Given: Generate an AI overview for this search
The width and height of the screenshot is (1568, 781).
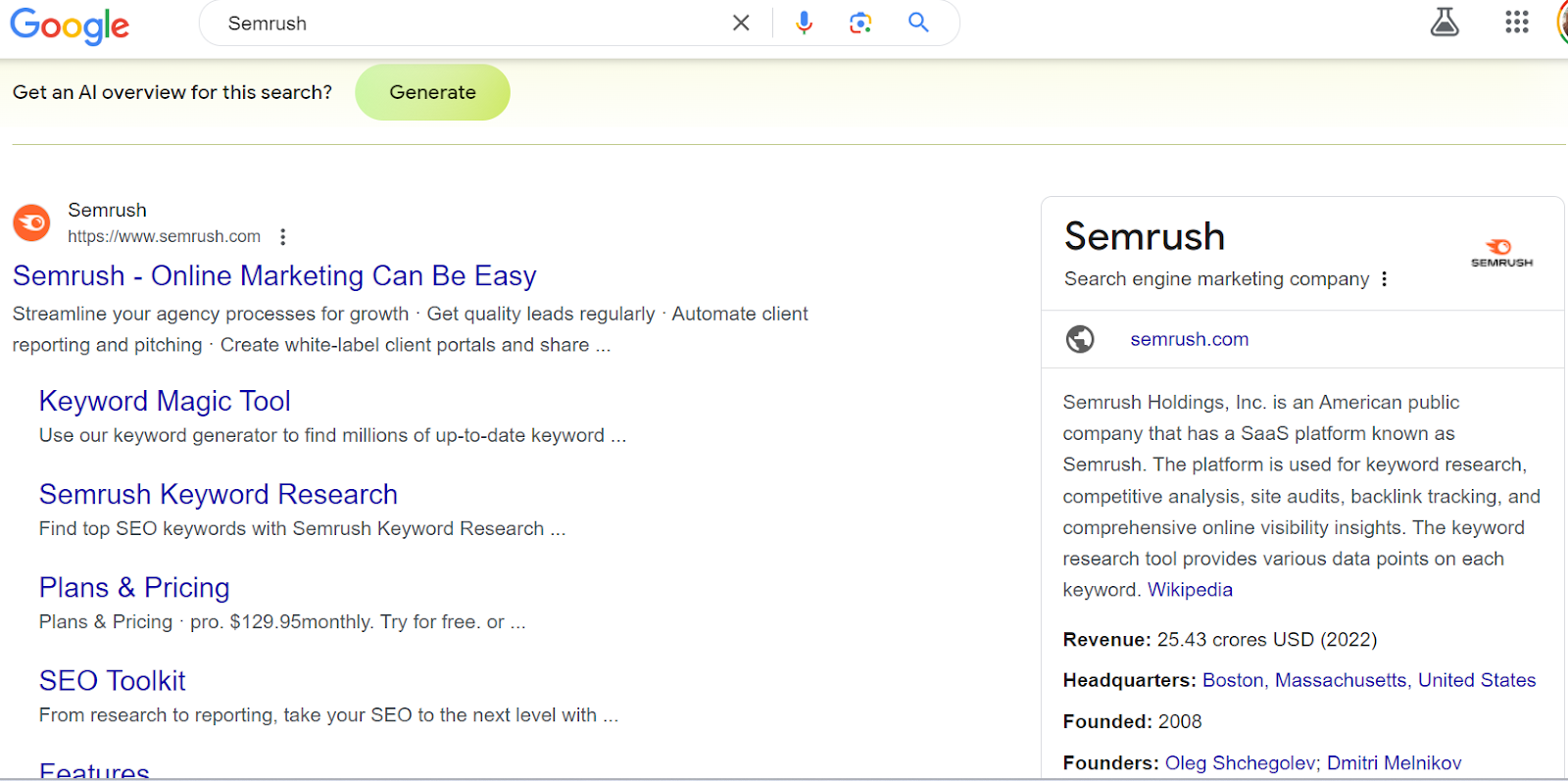Looking at the screenshot, I should point(432,92).
